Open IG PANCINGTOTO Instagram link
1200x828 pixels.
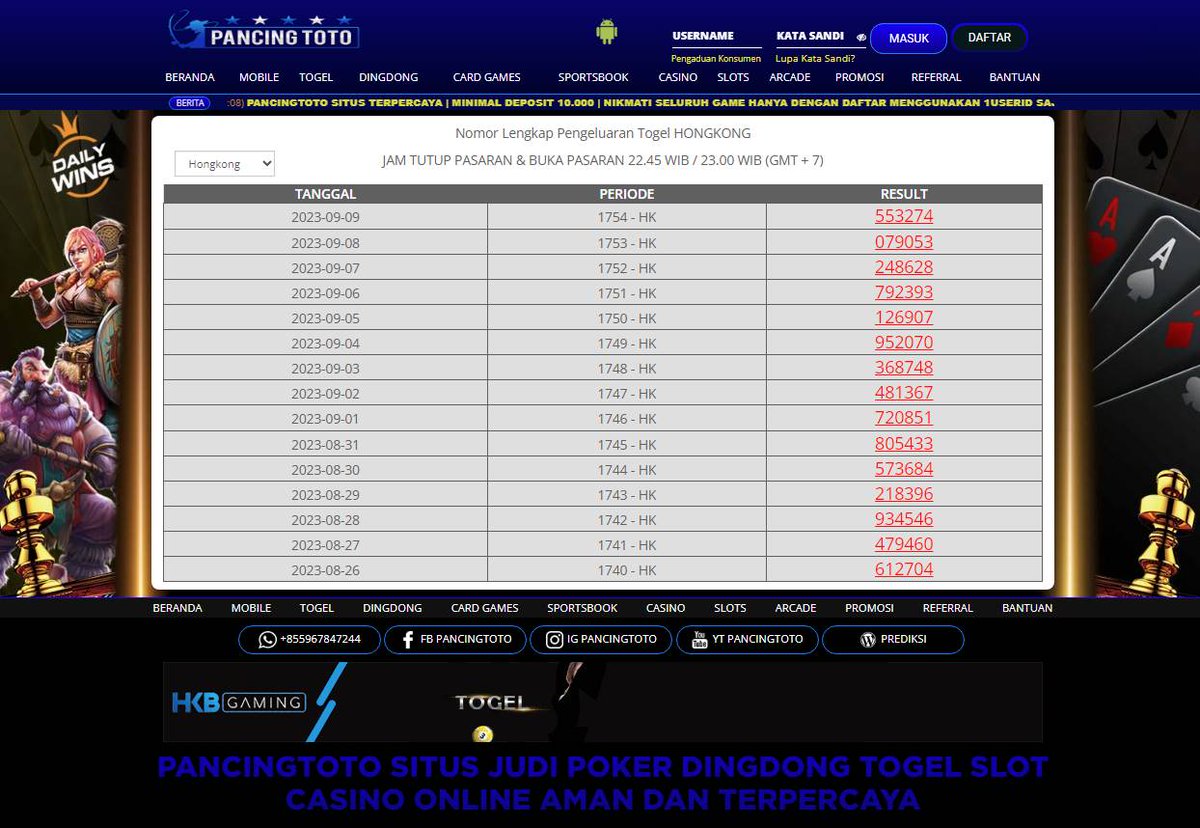601,639
